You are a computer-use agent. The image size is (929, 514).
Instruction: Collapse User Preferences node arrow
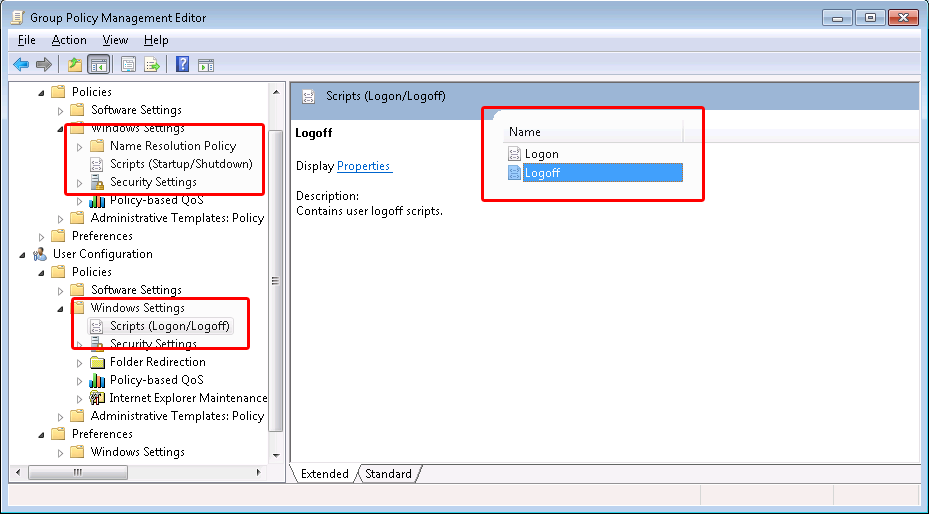pos(41,435)
